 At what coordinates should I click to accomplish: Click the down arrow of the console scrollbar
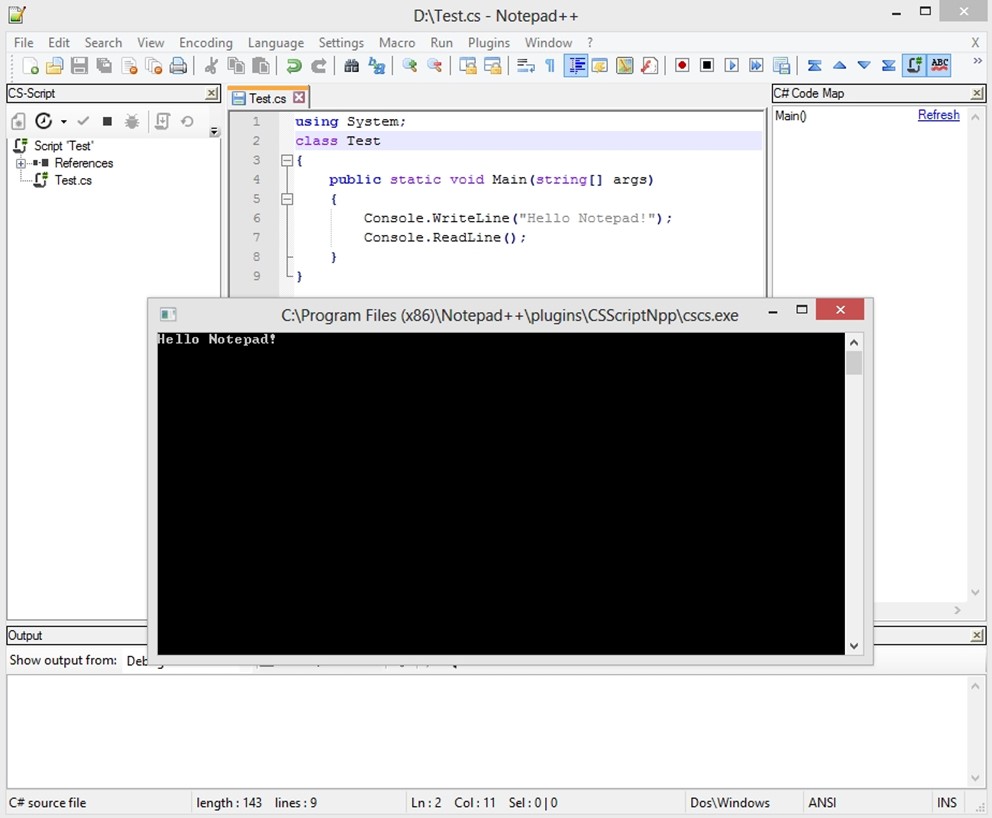click(853, 645)
